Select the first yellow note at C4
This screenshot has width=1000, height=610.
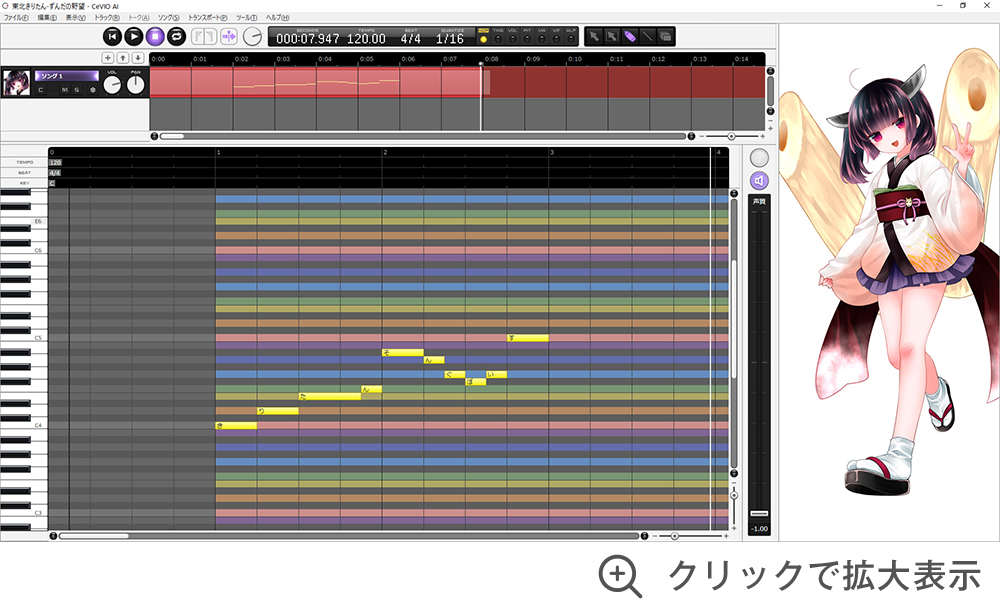237,426
